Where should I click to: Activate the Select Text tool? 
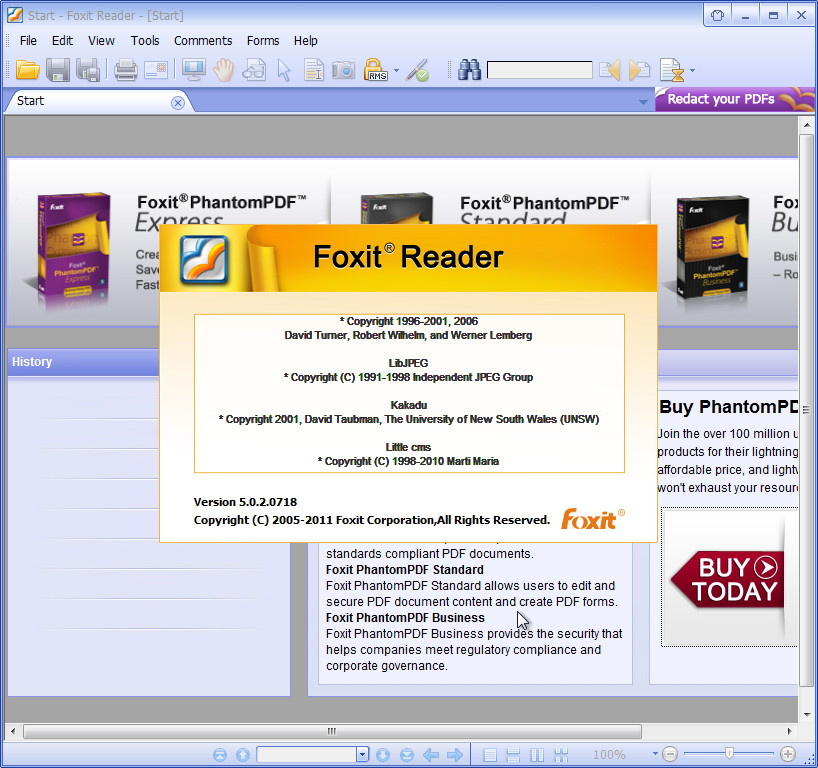coord(311,70)
